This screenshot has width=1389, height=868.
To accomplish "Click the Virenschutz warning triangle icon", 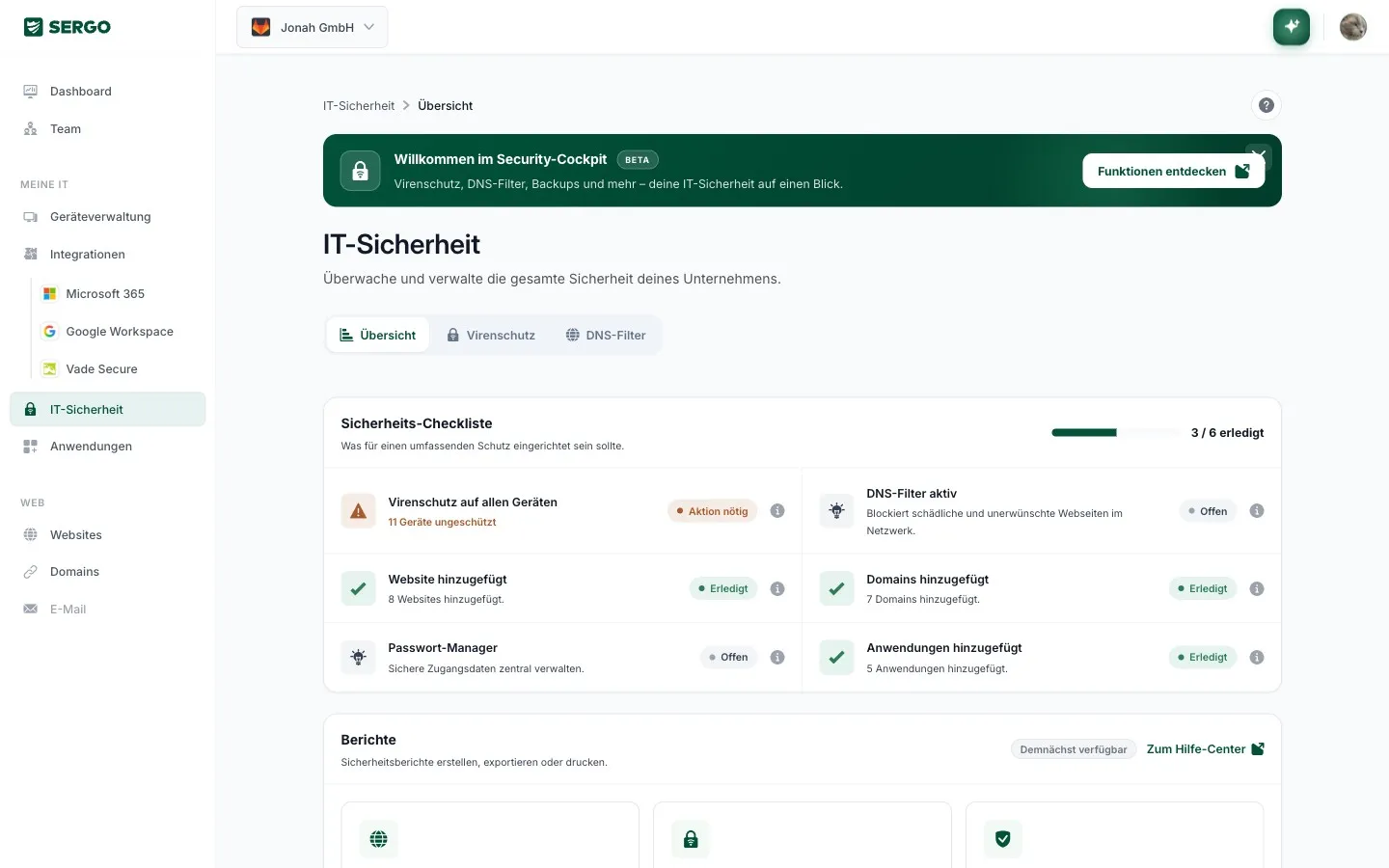I will [359, 511].
